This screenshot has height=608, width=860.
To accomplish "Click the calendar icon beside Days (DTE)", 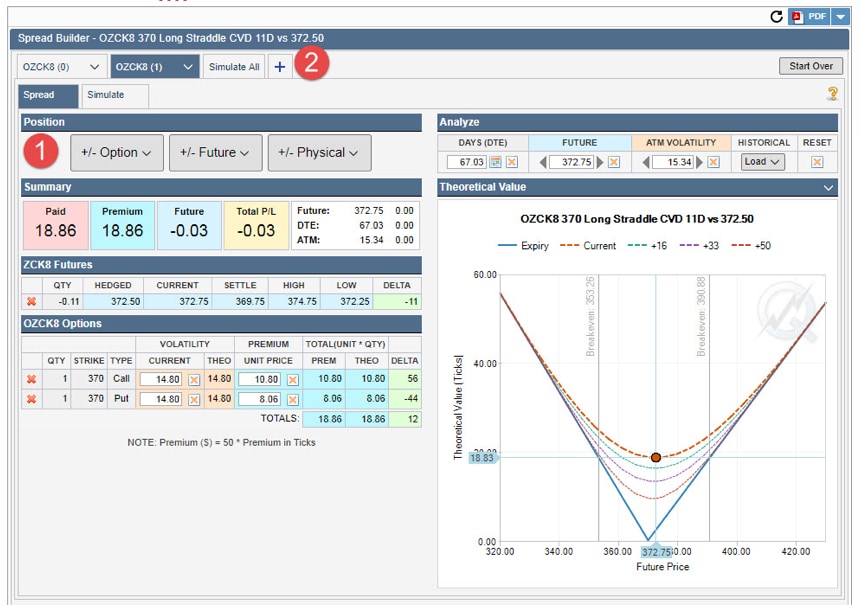I will [x=495, y=162].
